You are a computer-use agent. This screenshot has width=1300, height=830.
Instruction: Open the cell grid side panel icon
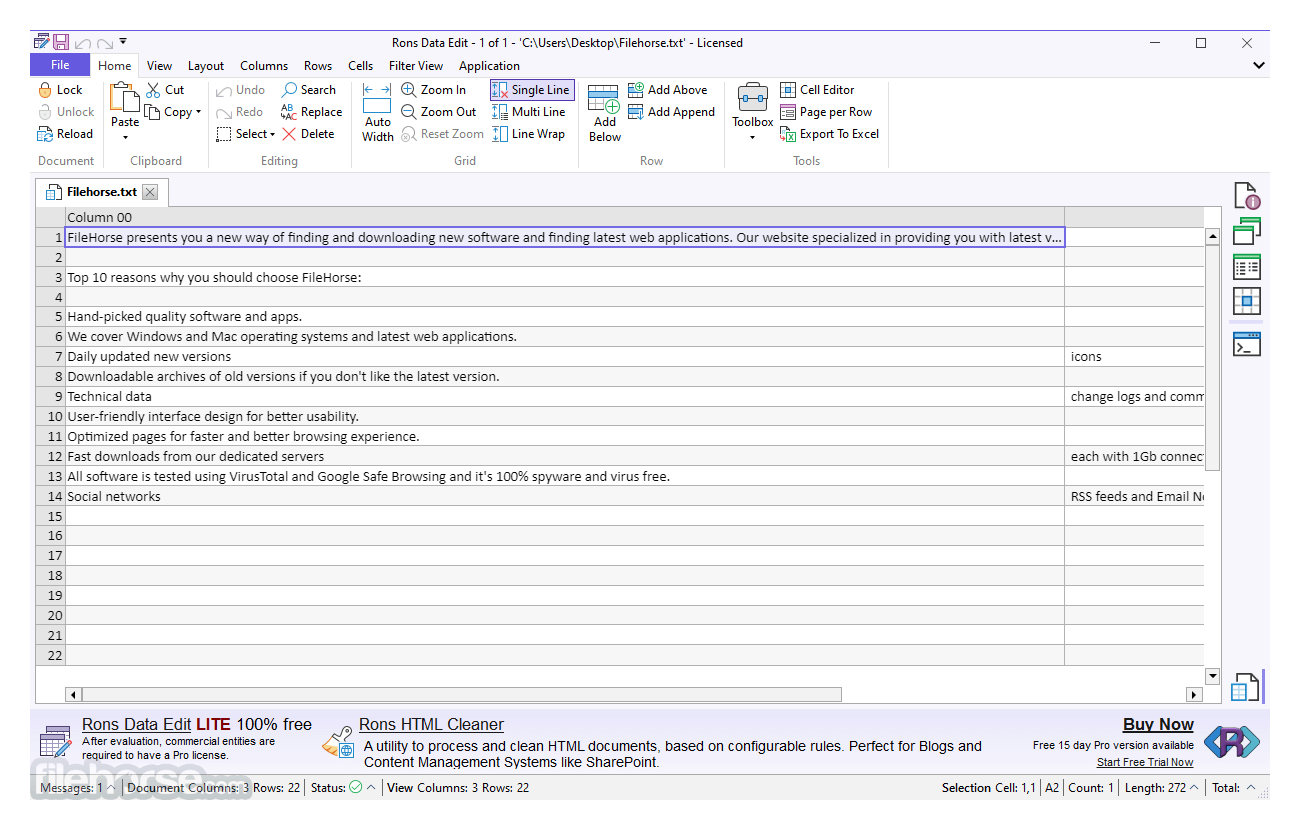point(1246,301)
